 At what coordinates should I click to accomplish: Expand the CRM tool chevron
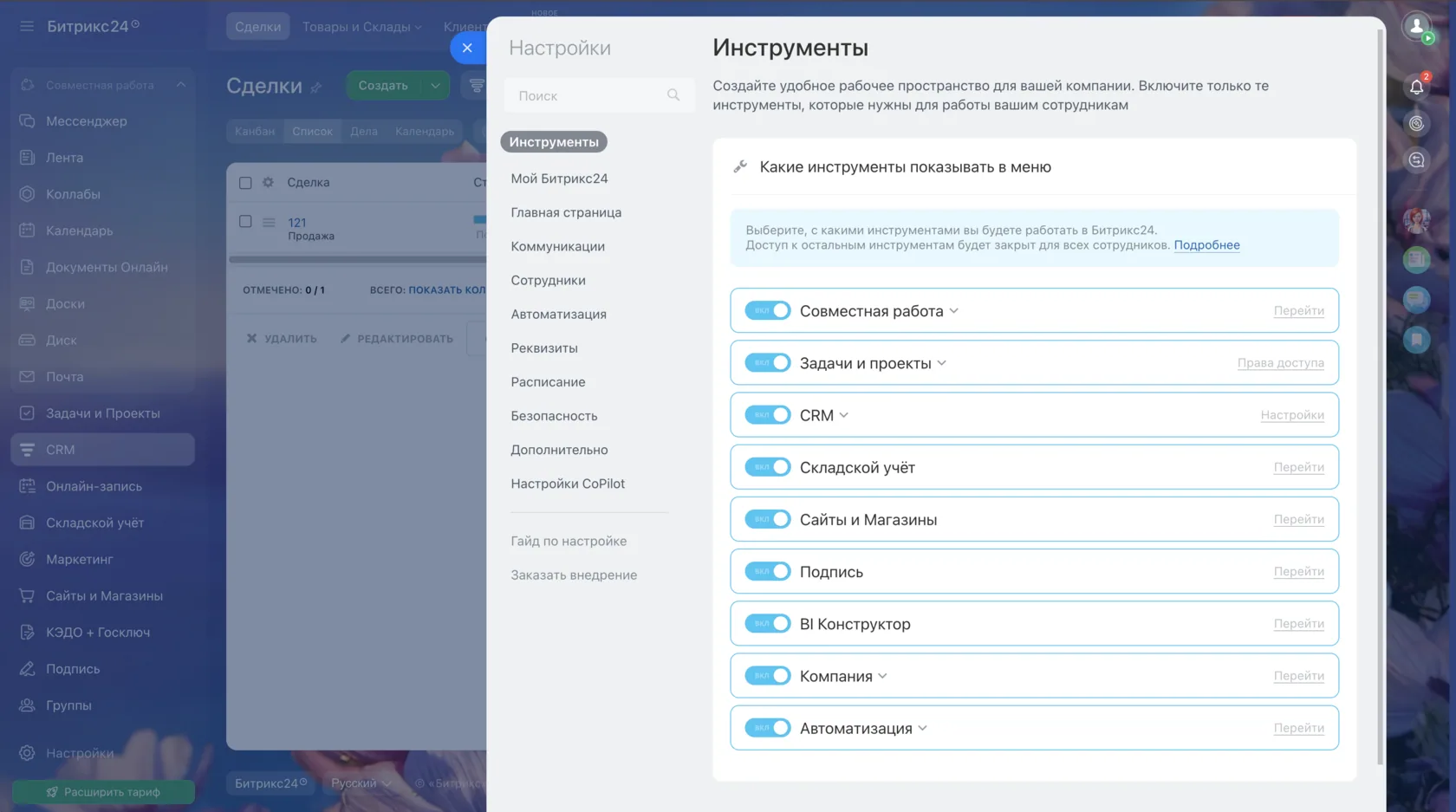[x=844, y=415]
